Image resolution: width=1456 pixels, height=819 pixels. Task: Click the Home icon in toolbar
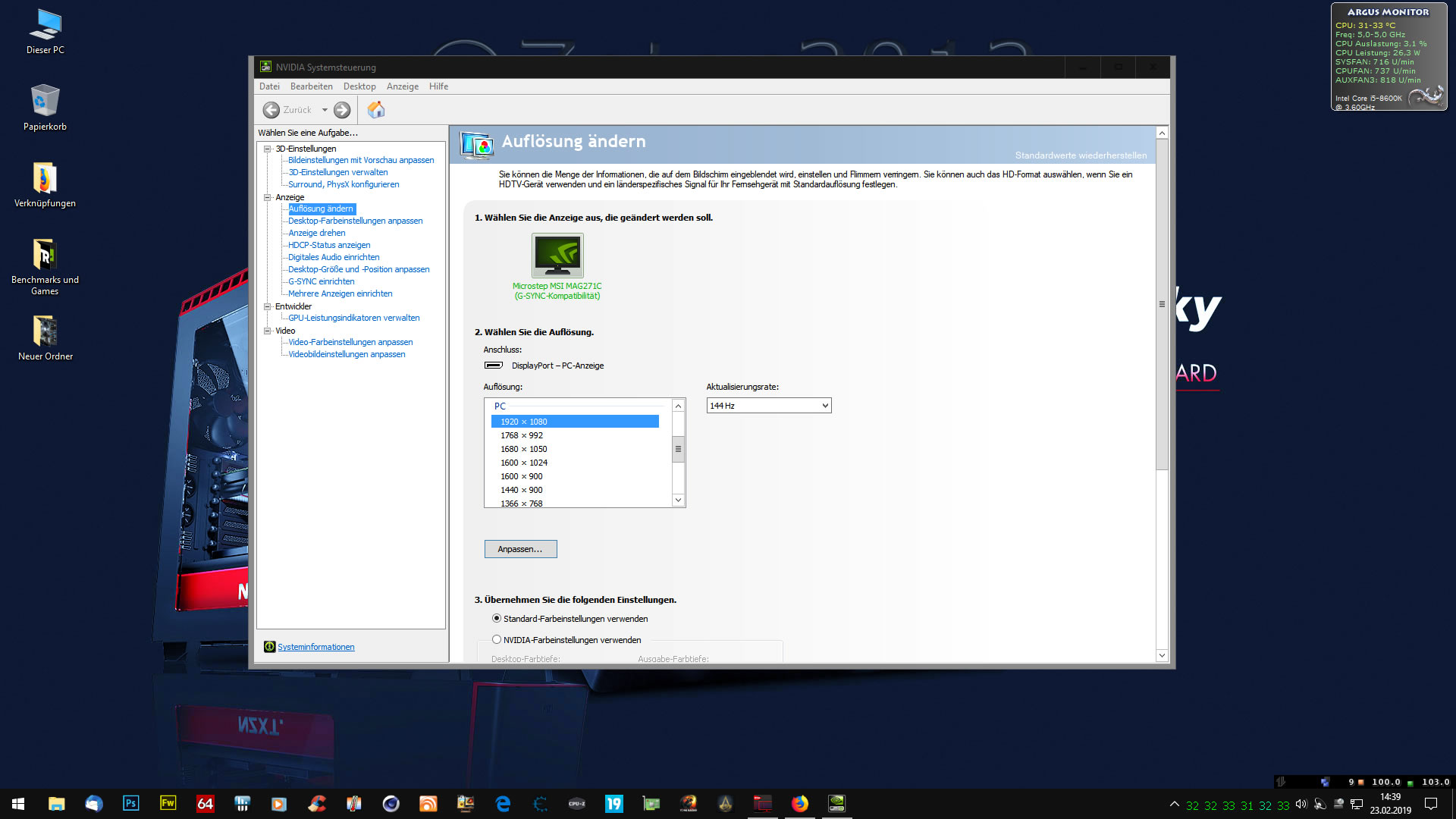376,110
